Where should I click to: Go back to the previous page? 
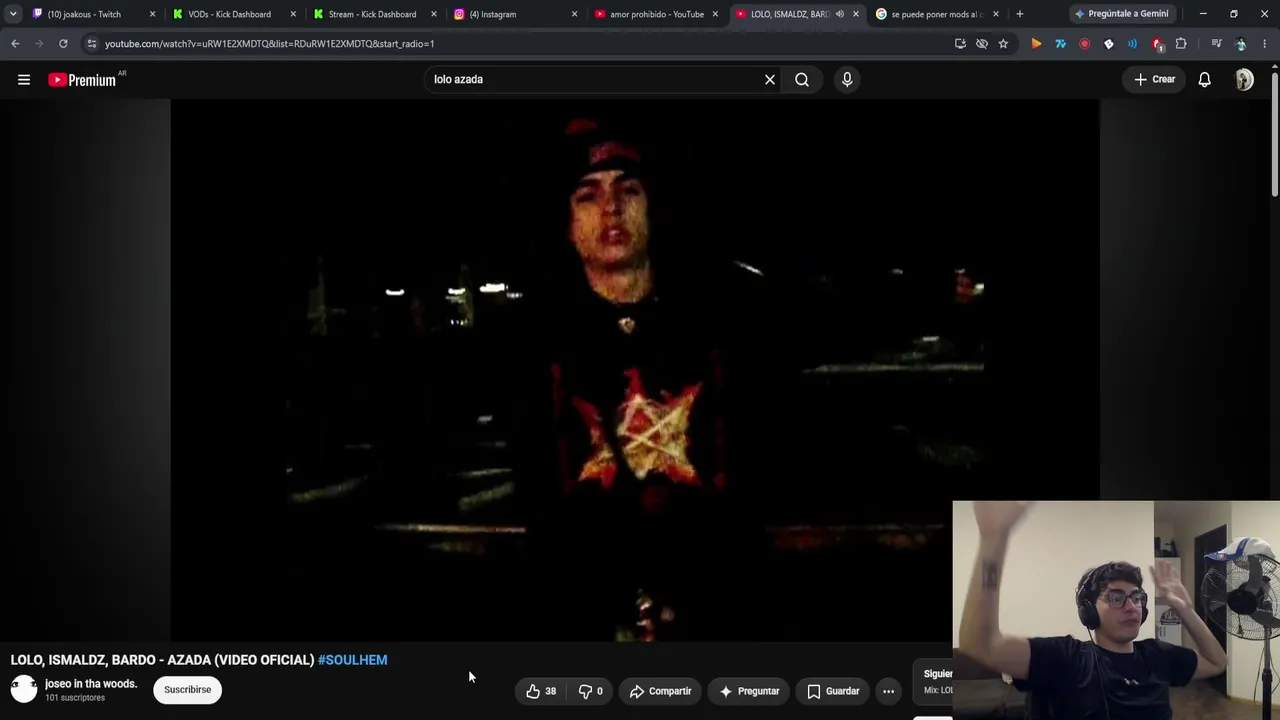coord(15,44)
